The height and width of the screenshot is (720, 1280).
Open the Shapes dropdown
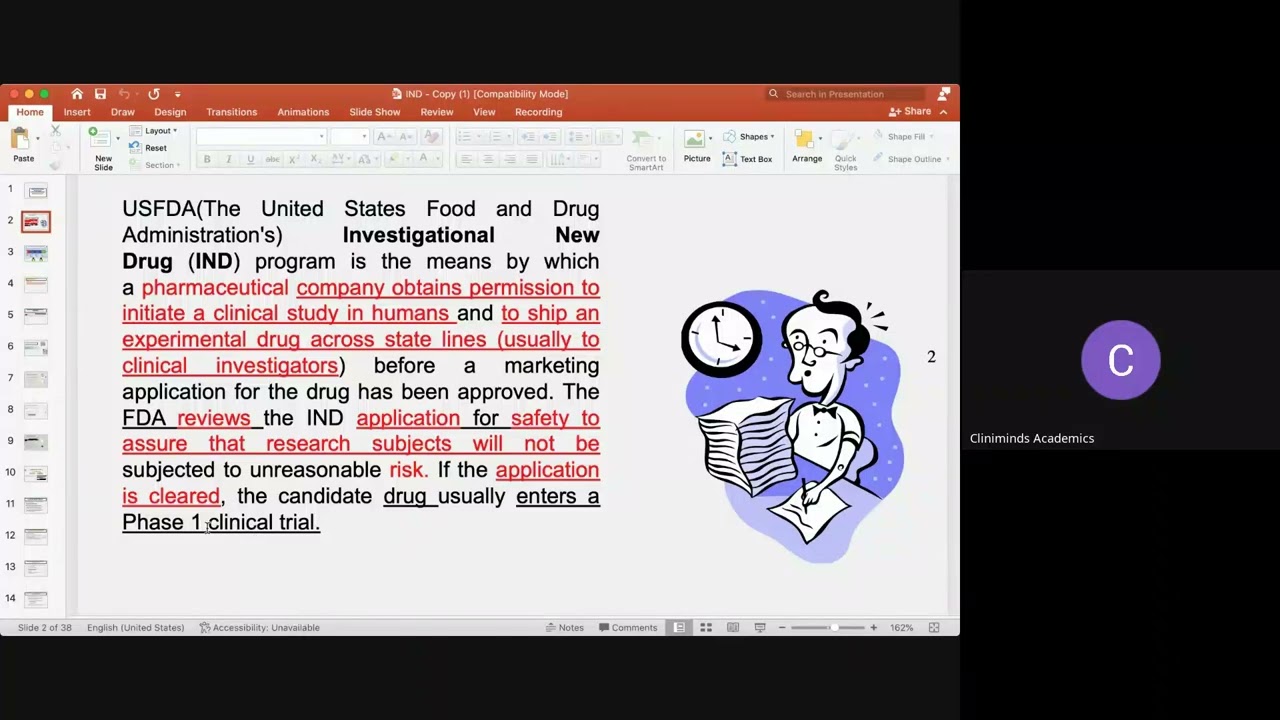coord(749,137)
